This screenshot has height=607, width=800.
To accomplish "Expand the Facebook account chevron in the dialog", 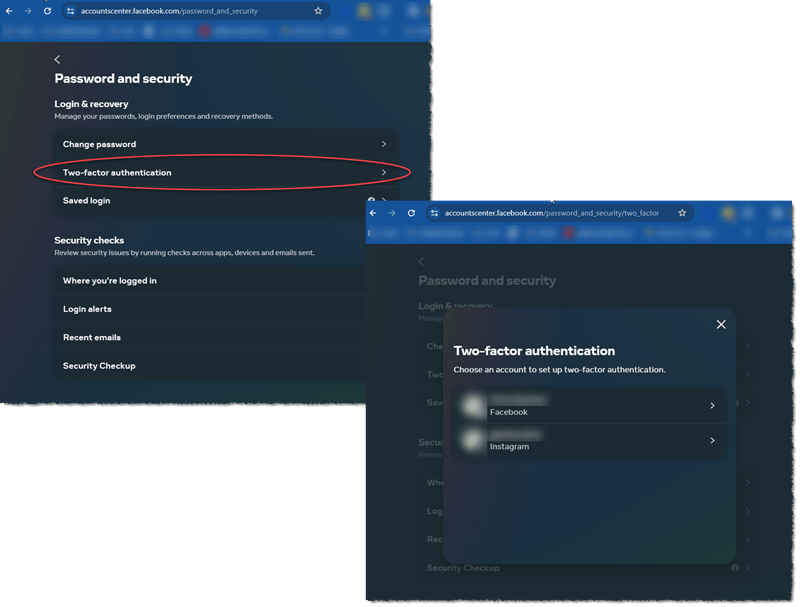I will coord(712,406).
